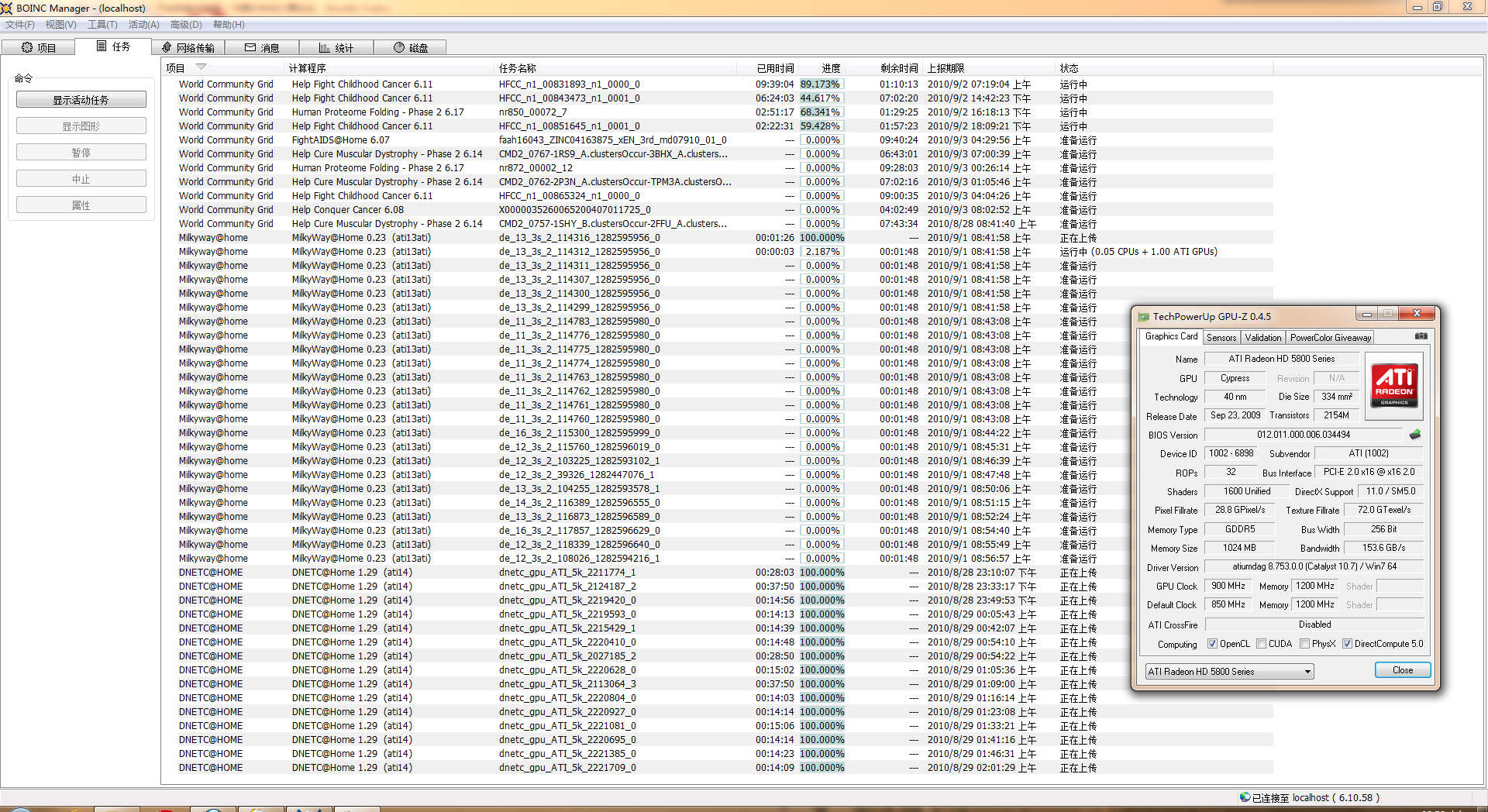Image resolution: width=1488 pixels, height=812 pixels.
Task: Open the PowerColor Giveaway tab
Action: [1331, 338]
